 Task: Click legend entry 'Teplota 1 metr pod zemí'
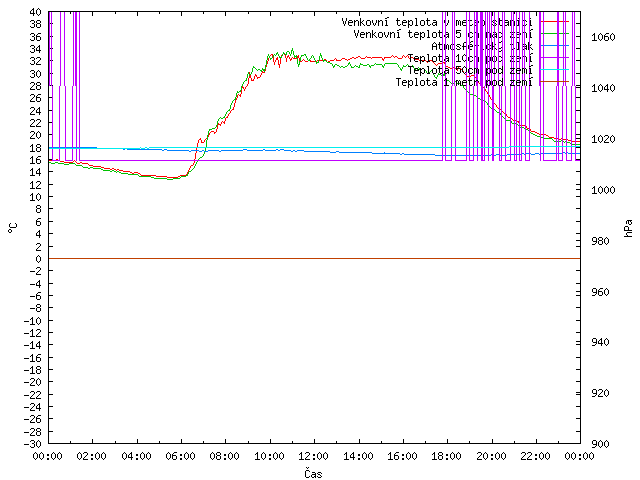tap(464, 82)
